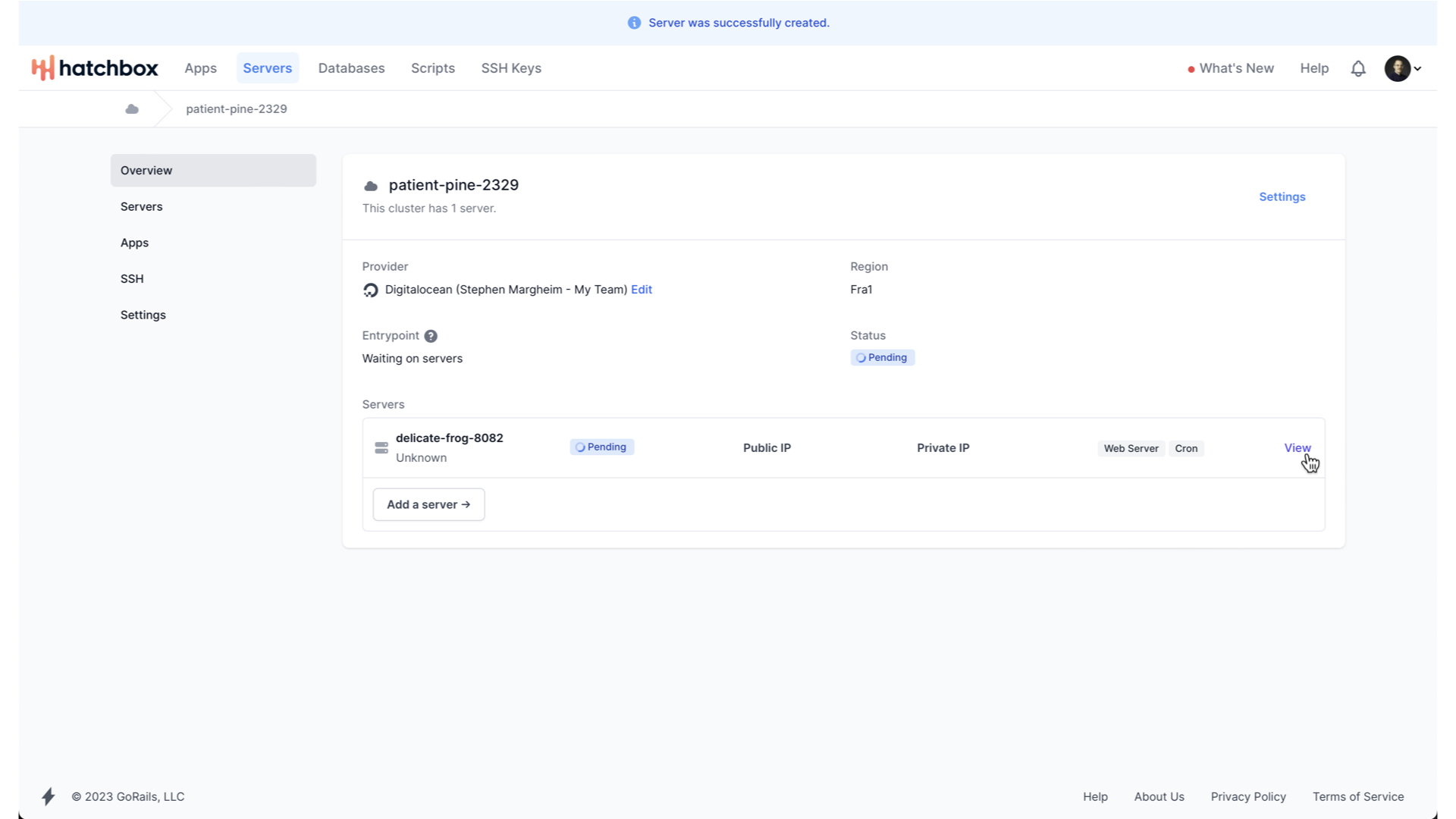Go to the SSH Keys nav tab
The height and width of the screenshot is (819, 1456).
coord(511,68)
